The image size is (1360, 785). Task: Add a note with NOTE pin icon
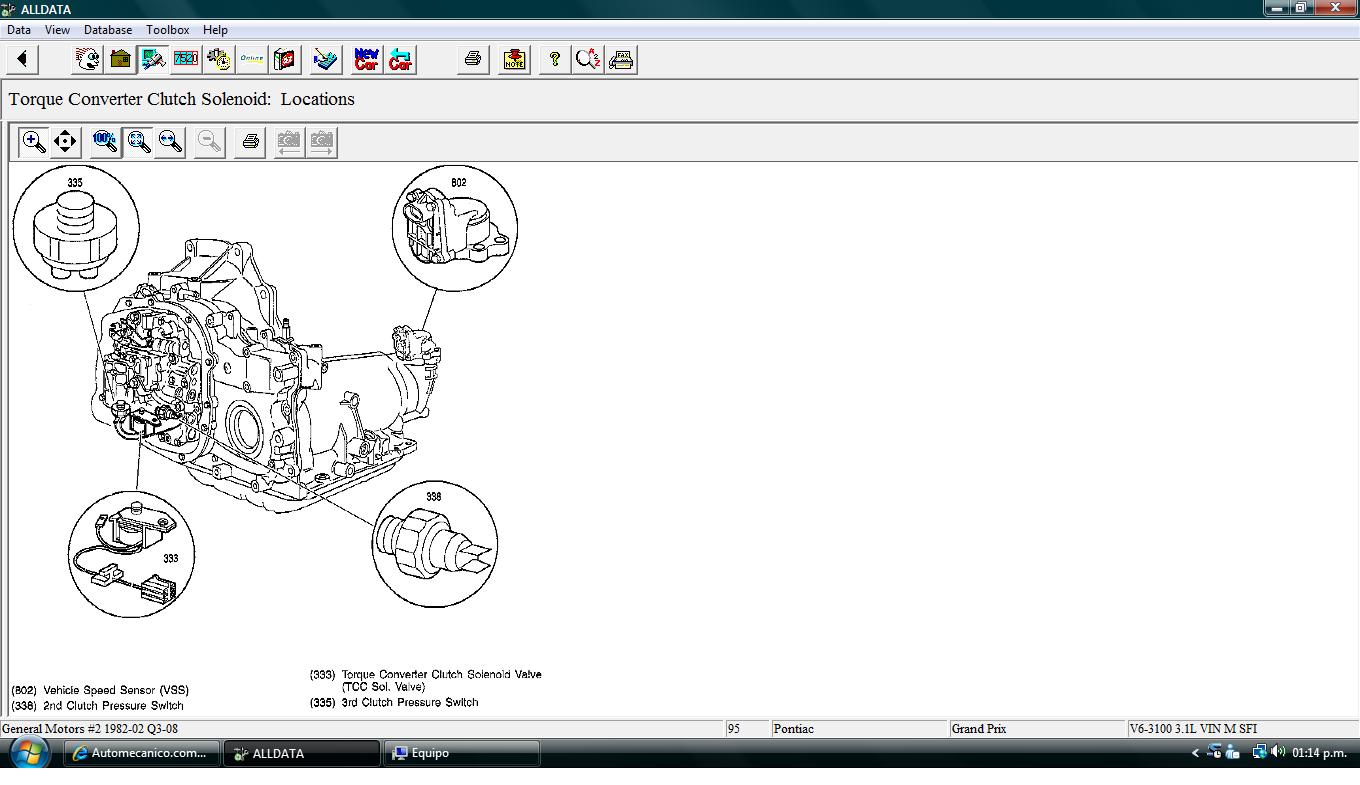tap(514, 59)
